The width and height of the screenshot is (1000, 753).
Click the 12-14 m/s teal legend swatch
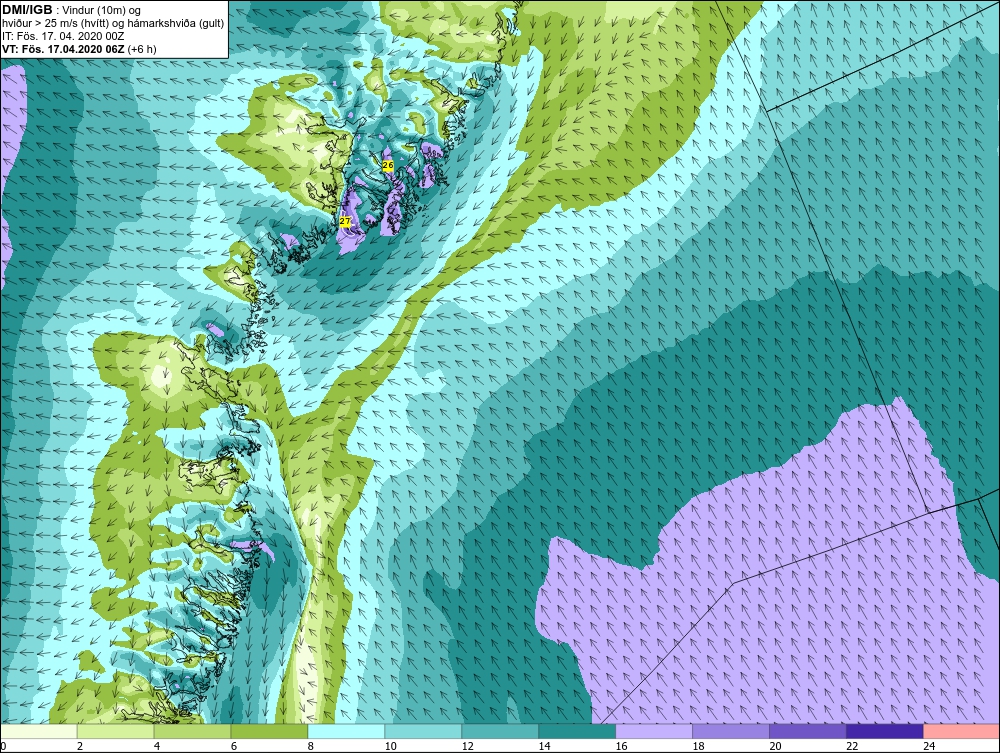tap(500, 731)
